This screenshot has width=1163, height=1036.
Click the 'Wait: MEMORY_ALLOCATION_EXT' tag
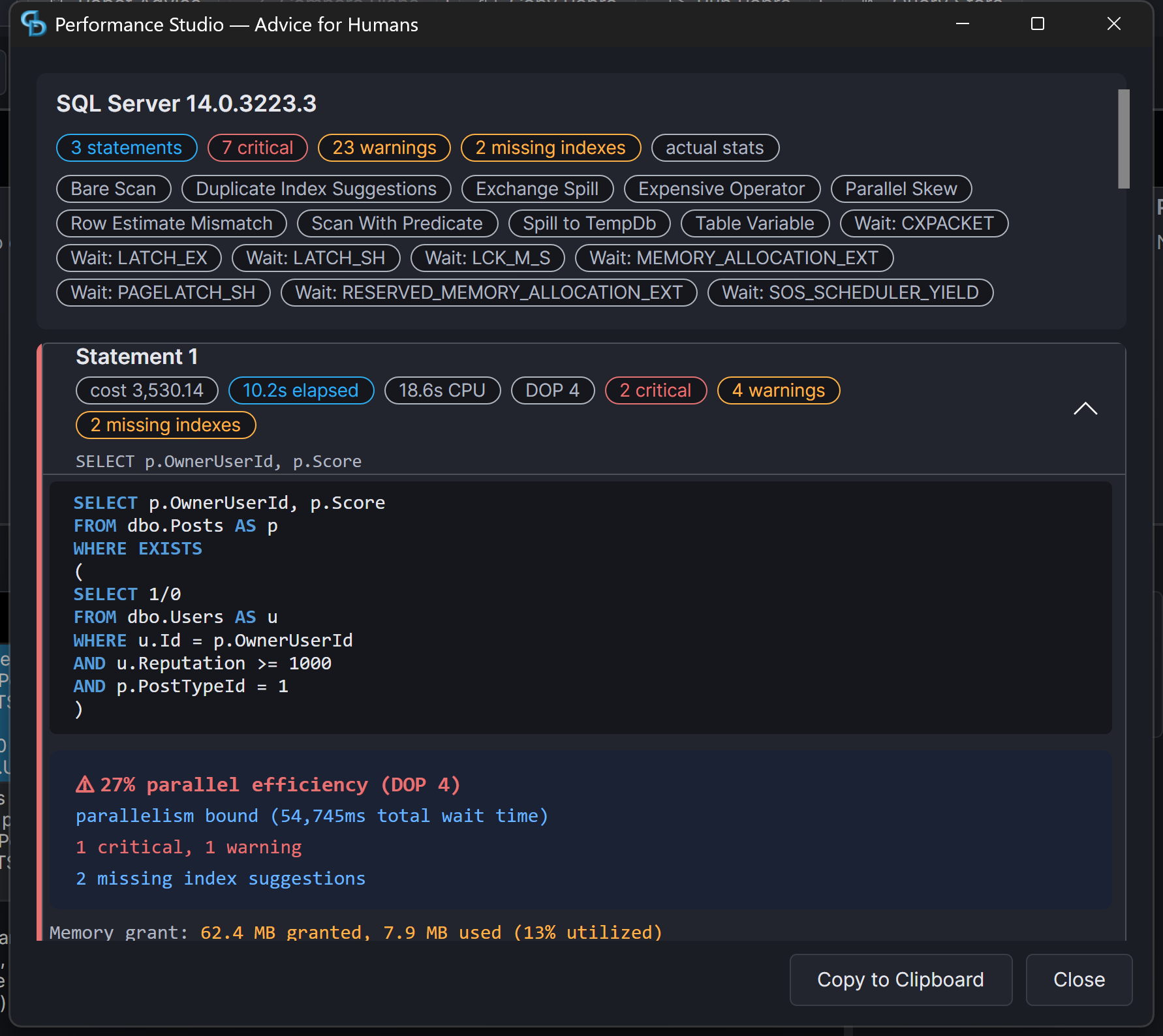[734, 258]
